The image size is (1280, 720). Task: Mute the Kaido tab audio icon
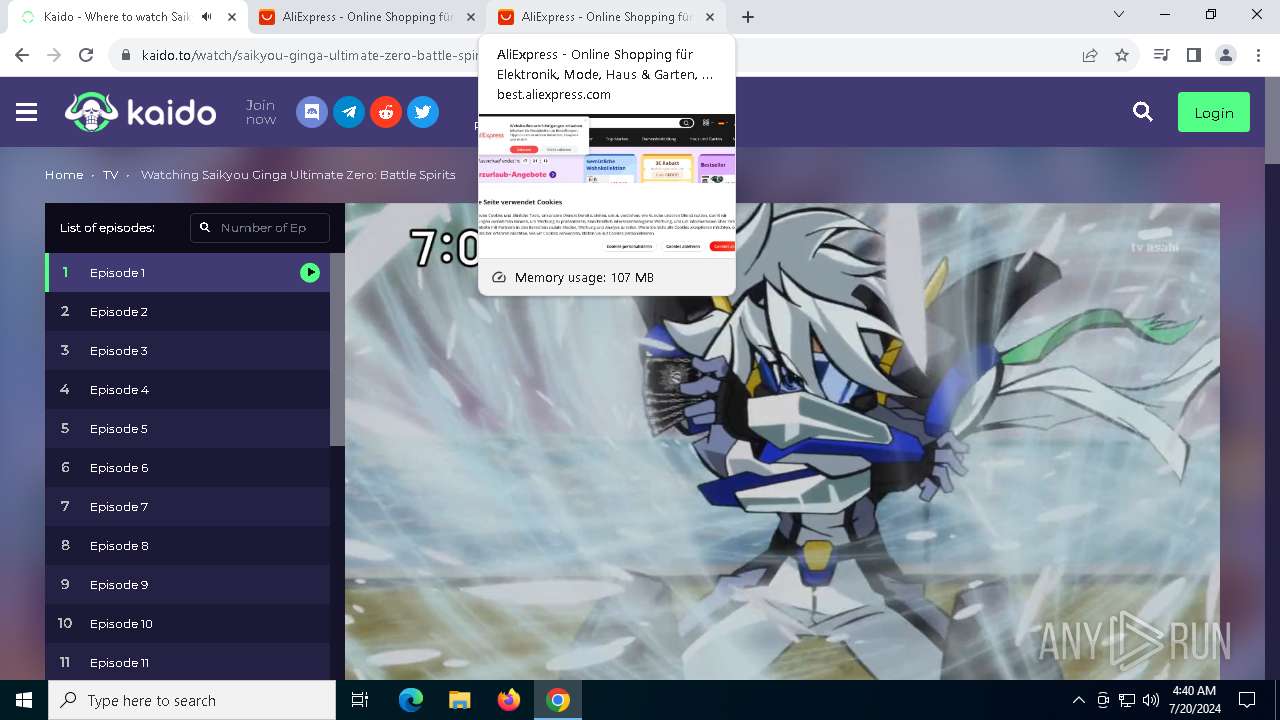pyautogui.click(x=207, y=17)
